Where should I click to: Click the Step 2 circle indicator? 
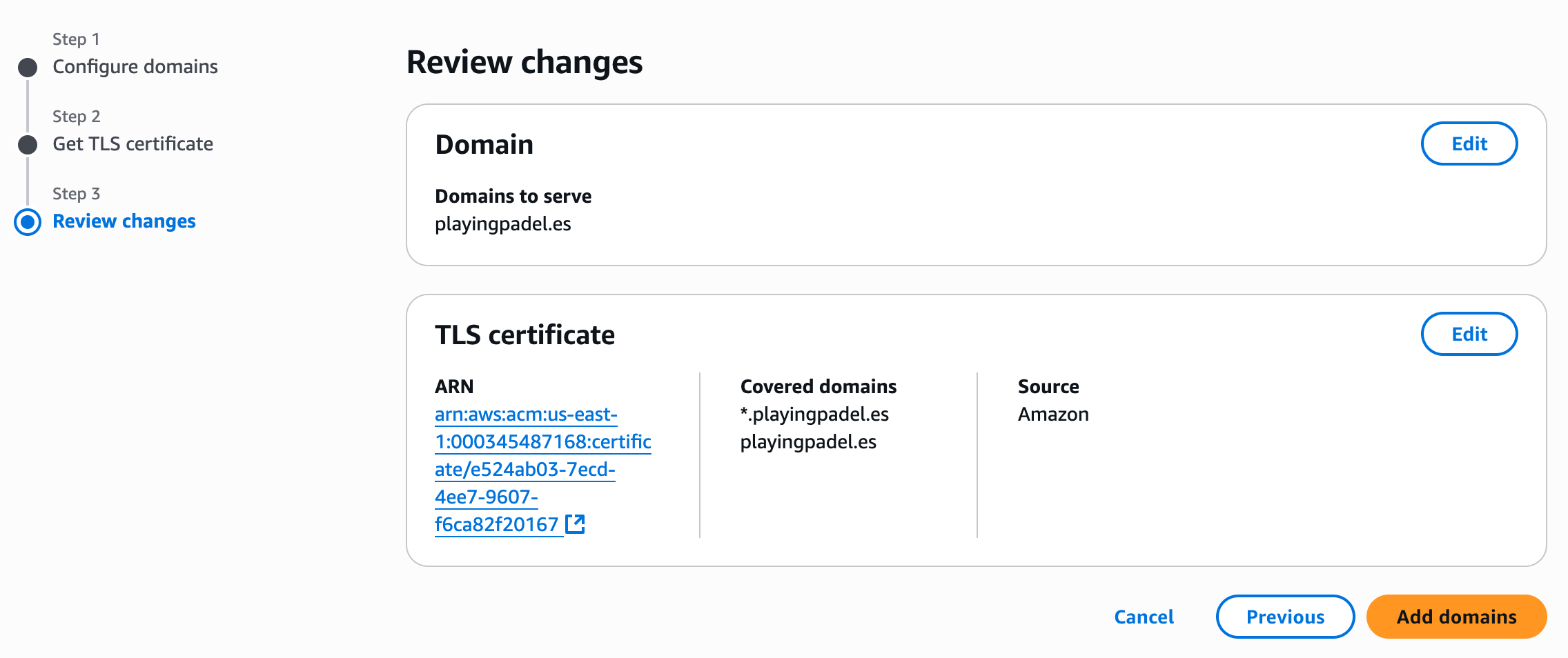point(28,145)
